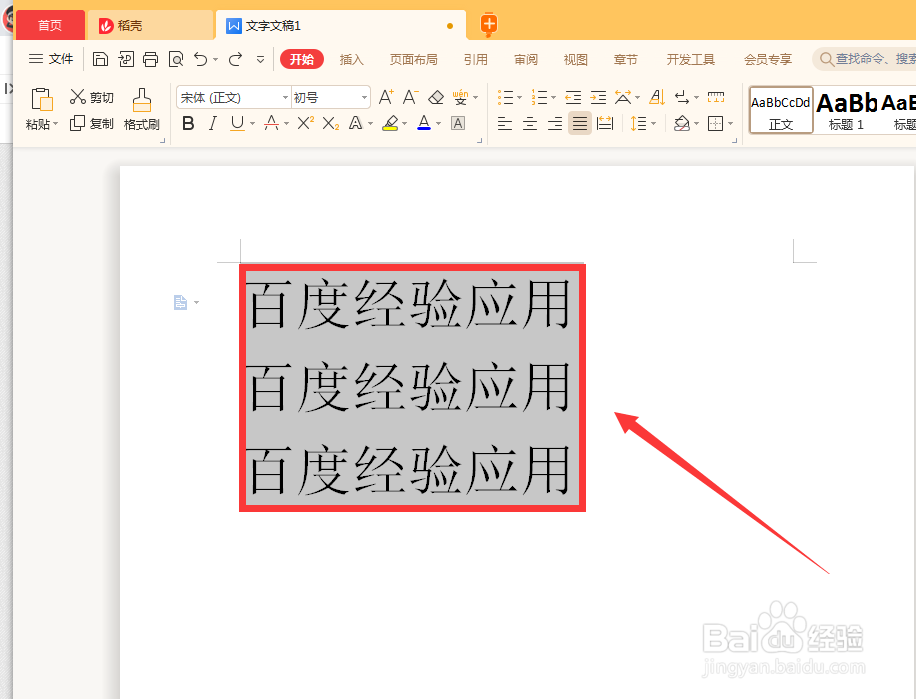Select the 正文 style
This screenshot has width=916, height=699.
781,110
